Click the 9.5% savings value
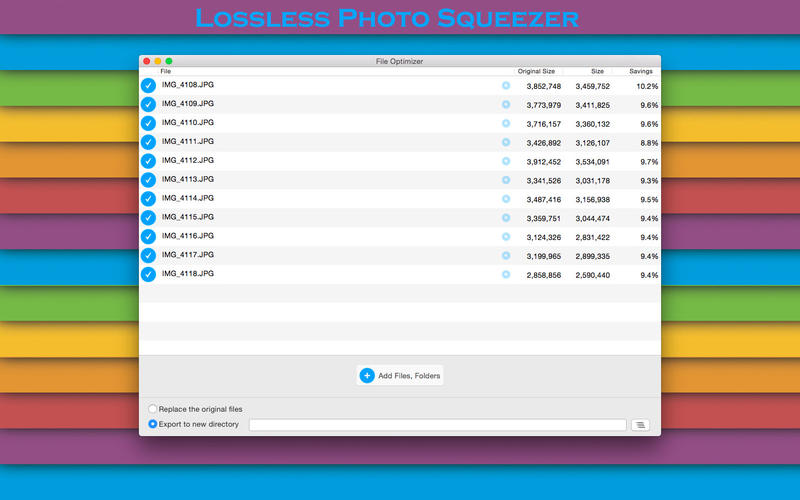This screenshot has height=500, width=800. point(649,199)
